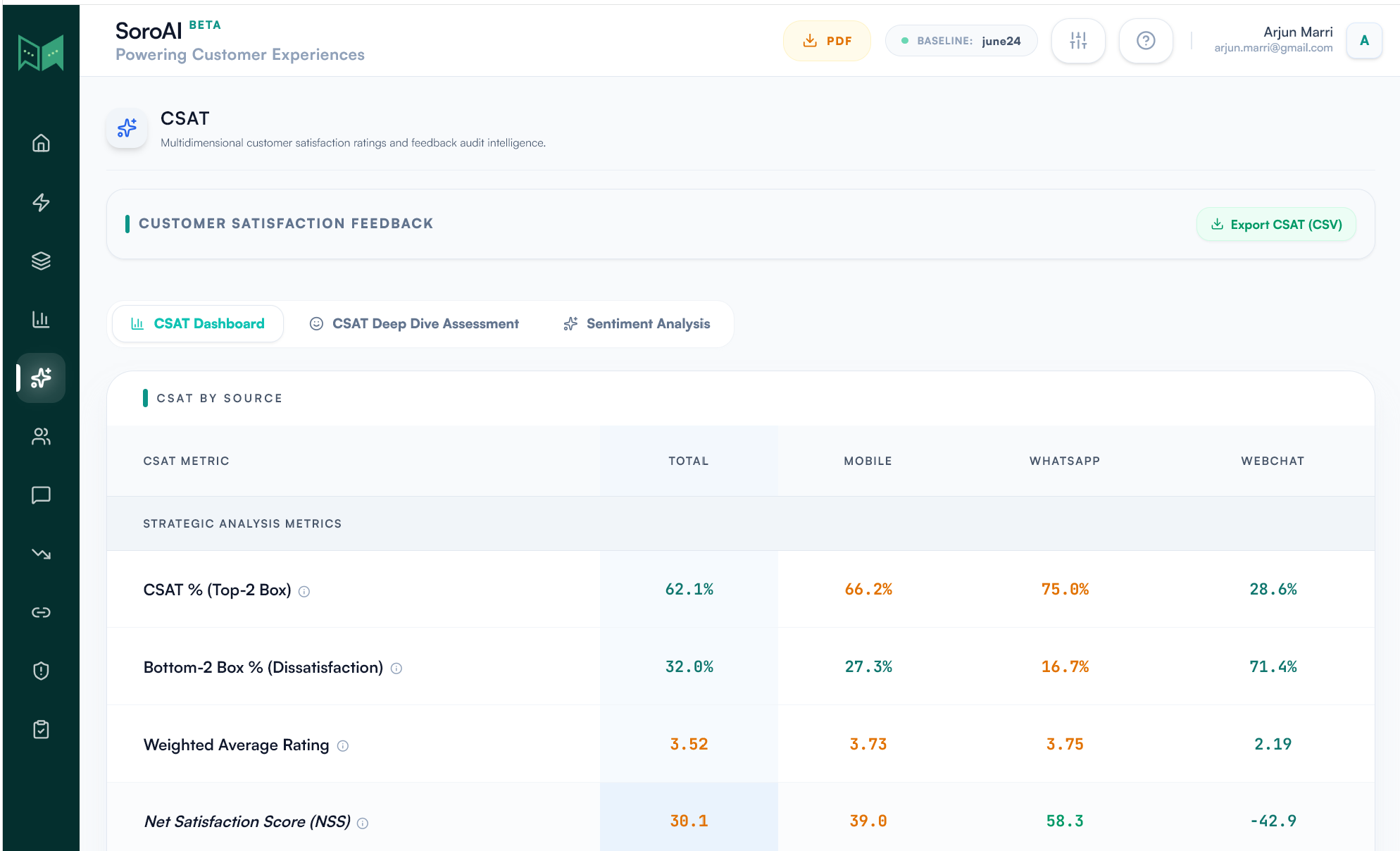The image size is (1400, 851).
Task: Click the user avatar letter A
Action: [x=1364, y=41]
